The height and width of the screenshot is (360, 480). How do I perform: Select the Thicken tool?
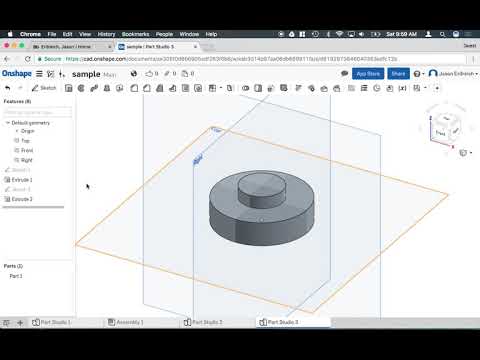[119, 88]
